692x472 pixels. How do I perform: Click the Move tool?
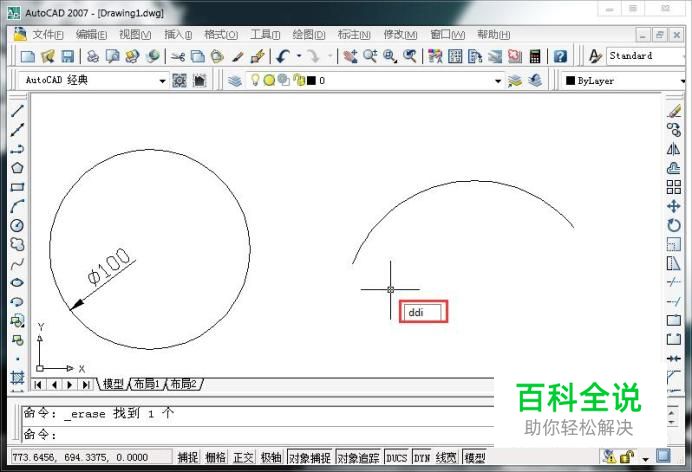coord(673,206)
